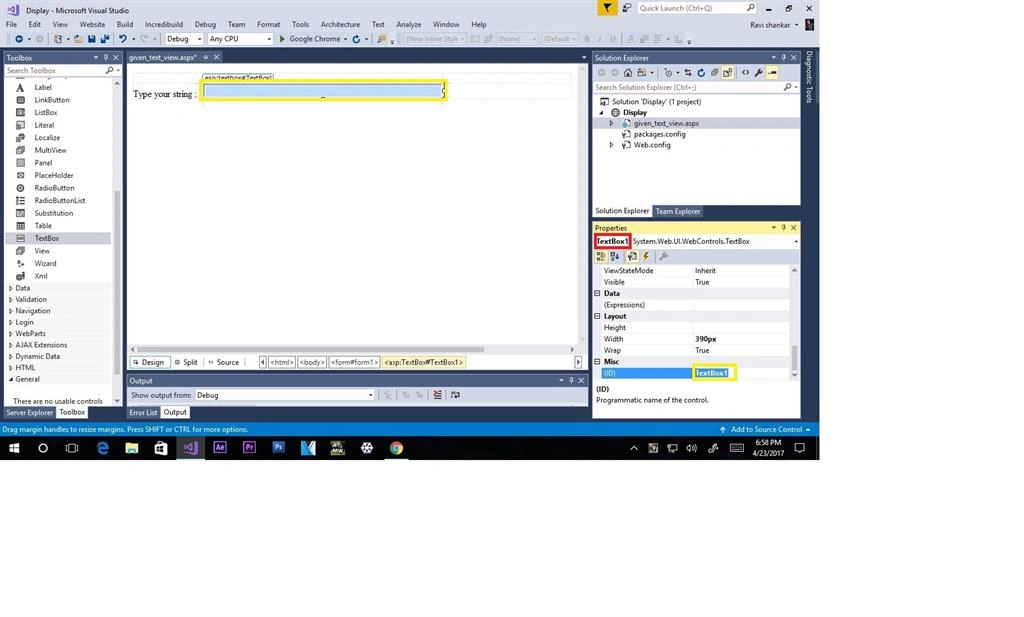Expand the given_text_view.aspx tree node
Screen dimensions: 1024x617
tap(612, 123)
